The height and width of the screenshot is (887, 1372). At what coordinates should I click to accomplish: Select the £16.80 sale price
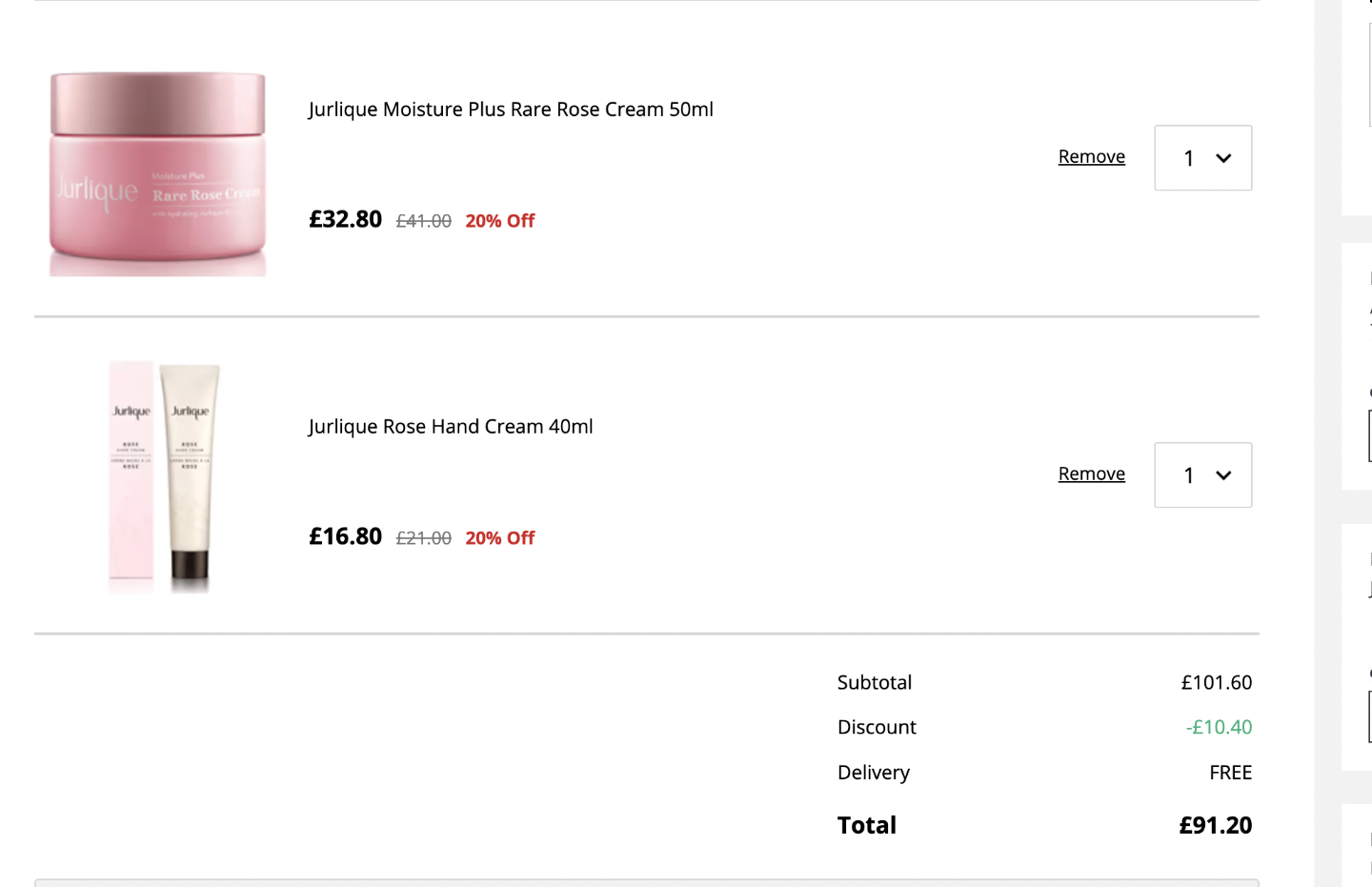345,536
